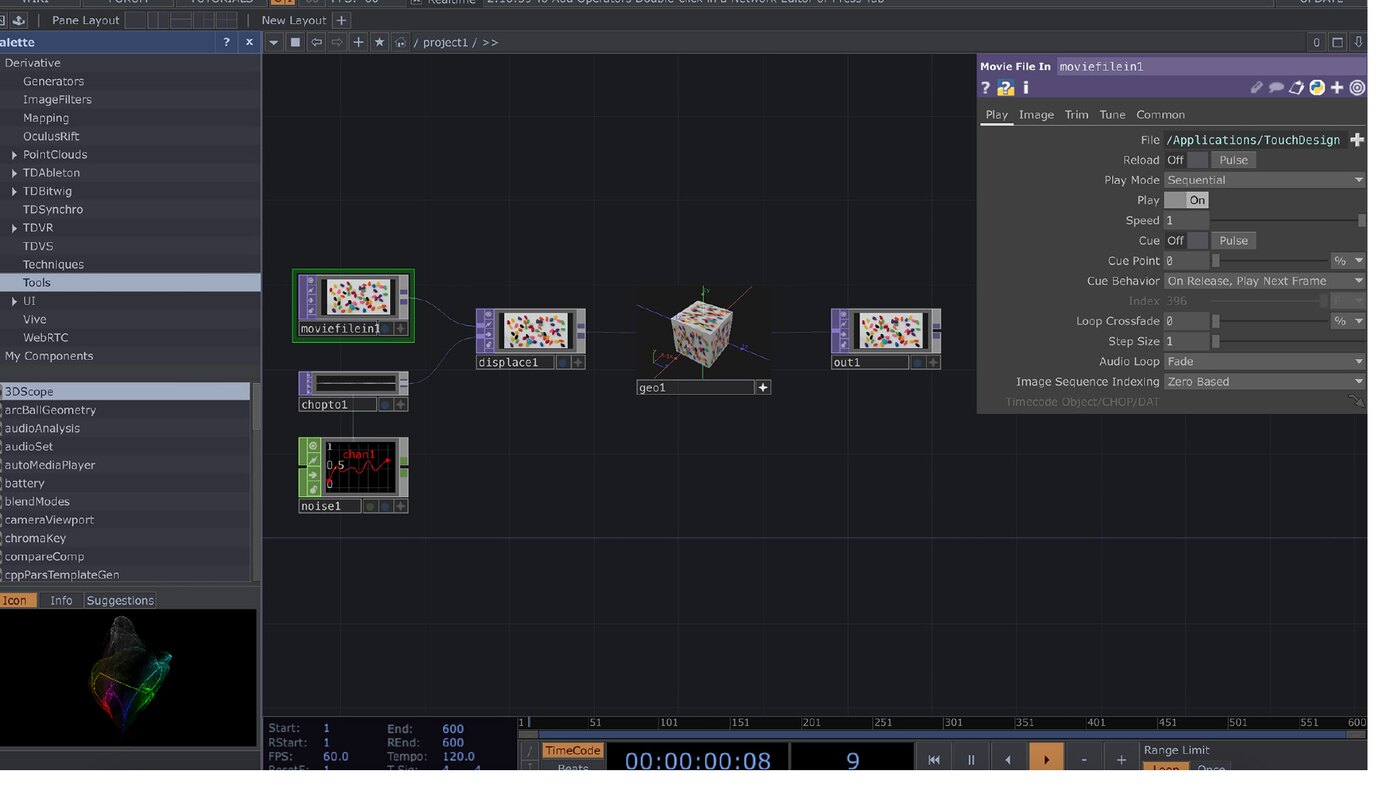This screenshot has width=1400, height=788.
Task: Show operator info 'i' icon
Action: coord(1025,88)
